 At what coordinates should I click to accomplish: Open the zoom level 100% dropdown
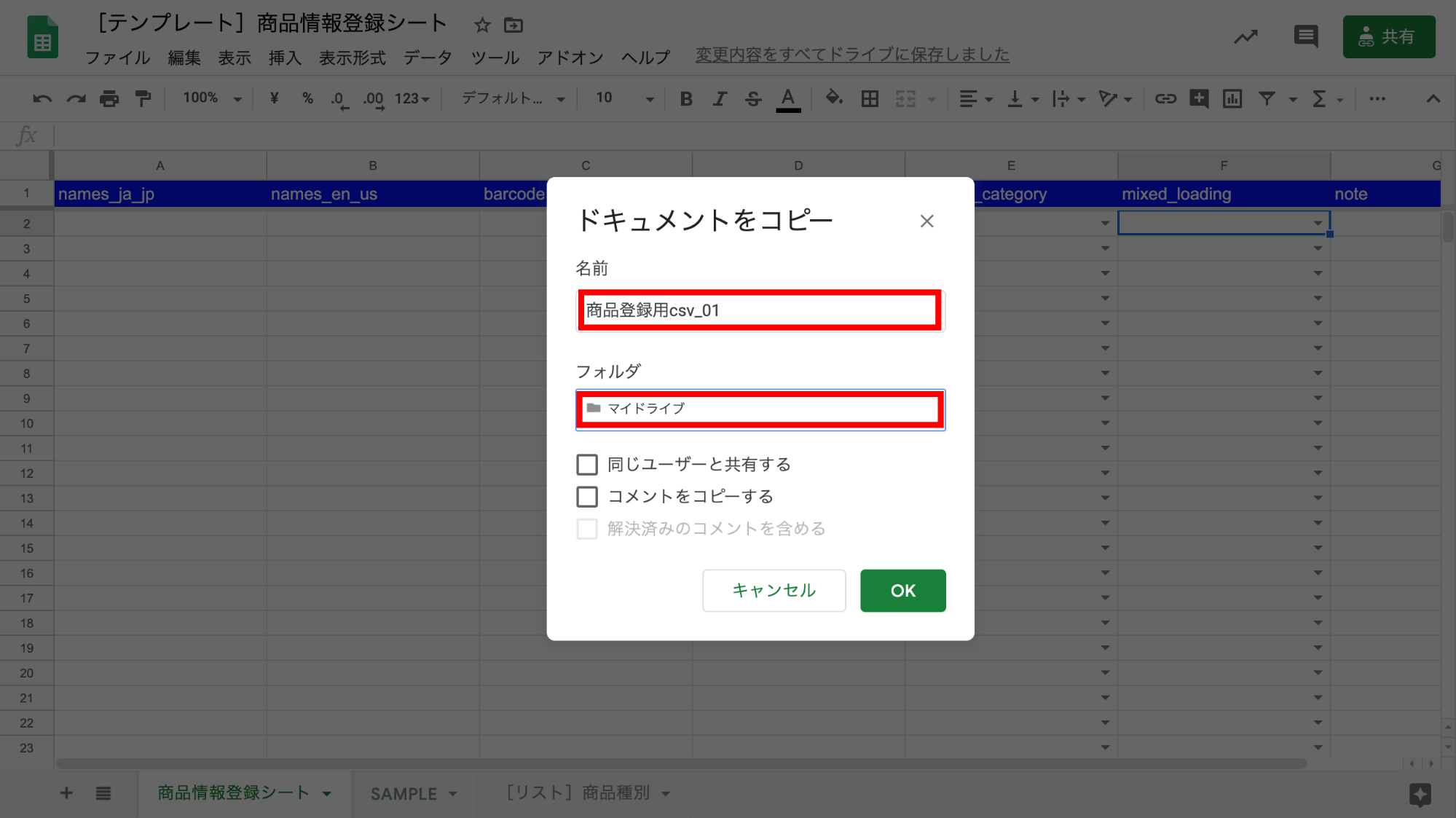[x=210, y=98]
